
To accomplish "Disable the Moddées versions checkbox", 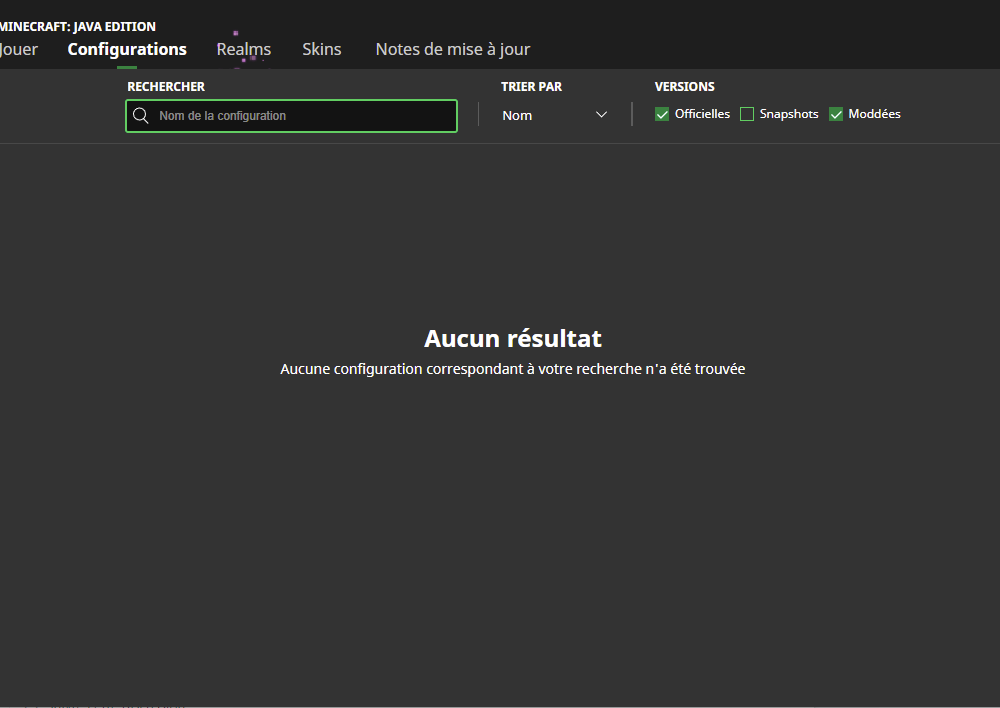I will [x=835, y=114].
